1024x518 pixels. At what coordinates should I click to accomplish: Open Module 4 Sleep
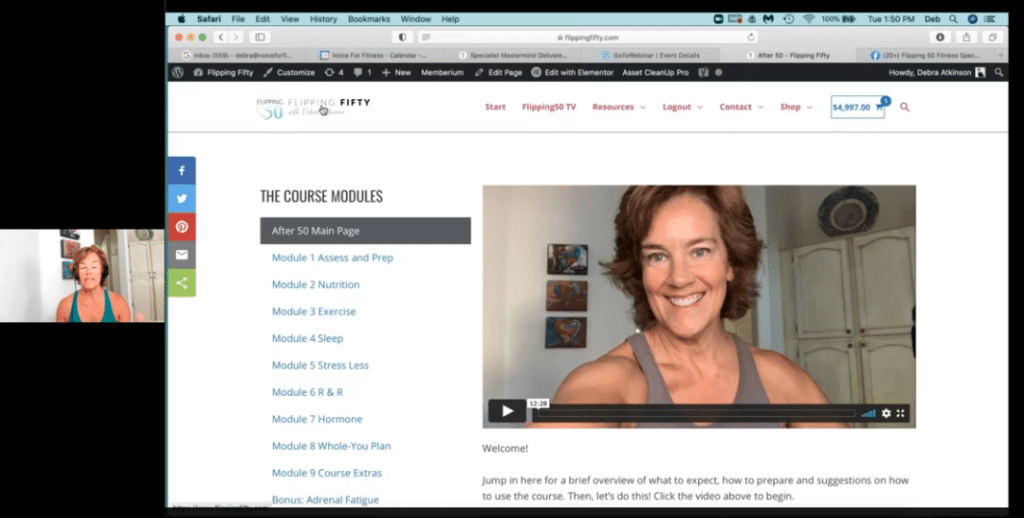click(307, 338)
